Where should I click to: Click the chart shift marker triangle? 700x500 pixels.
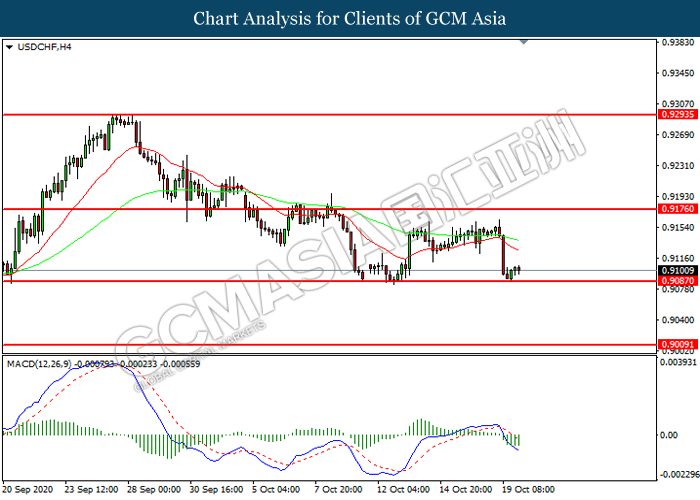(524, 42)
